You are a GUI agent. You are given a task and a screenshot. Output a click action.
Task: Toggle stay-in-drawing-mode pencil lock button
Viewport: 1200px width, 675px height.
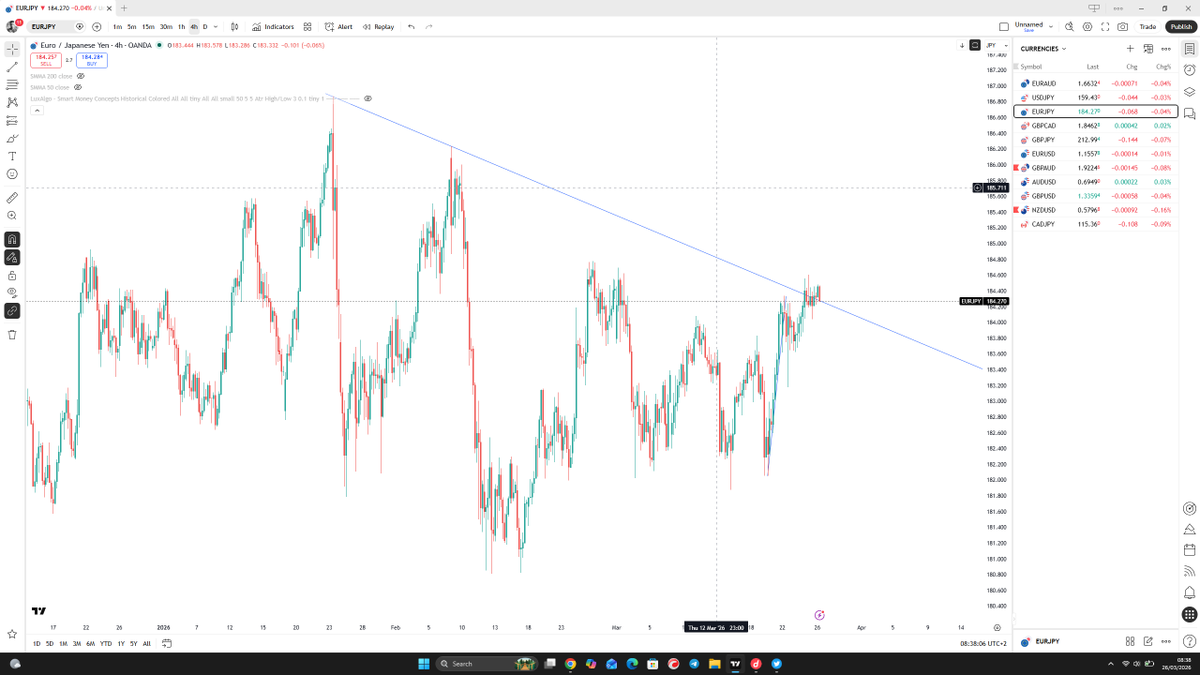tap(12, 257)
